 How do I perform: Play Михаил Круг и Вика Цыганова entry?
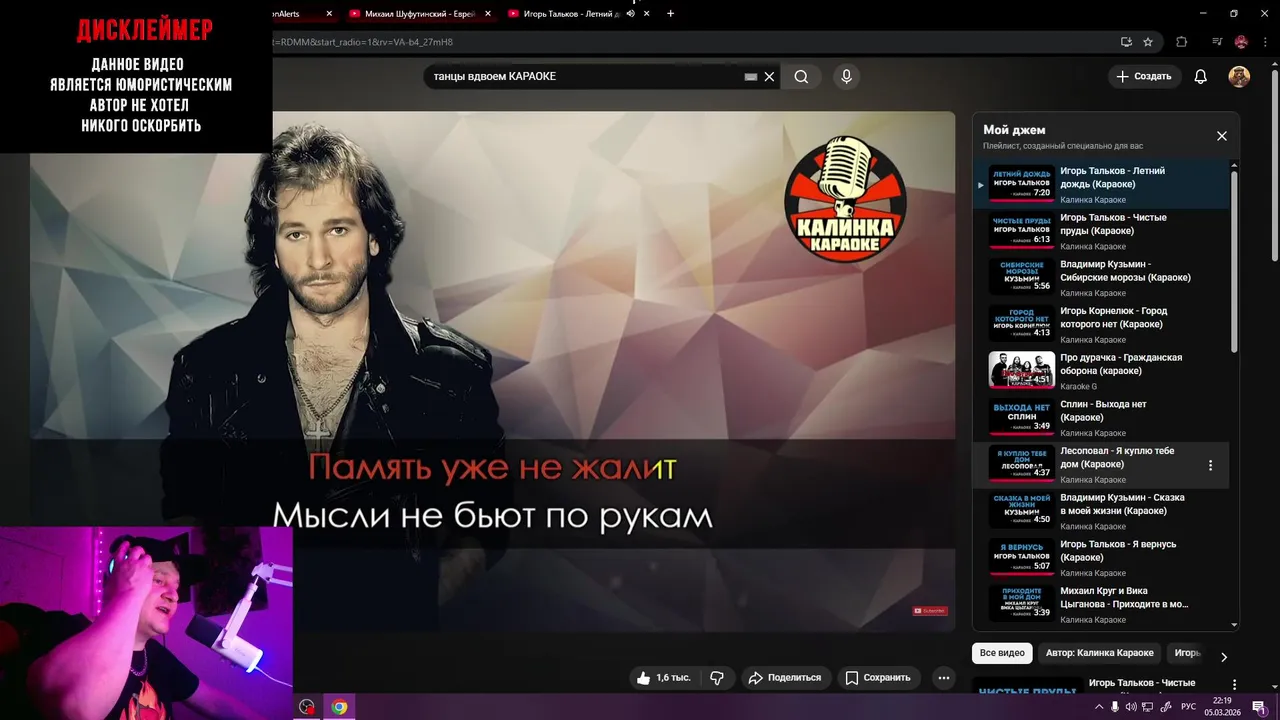pyautogui.click(x=1100, y=604)
